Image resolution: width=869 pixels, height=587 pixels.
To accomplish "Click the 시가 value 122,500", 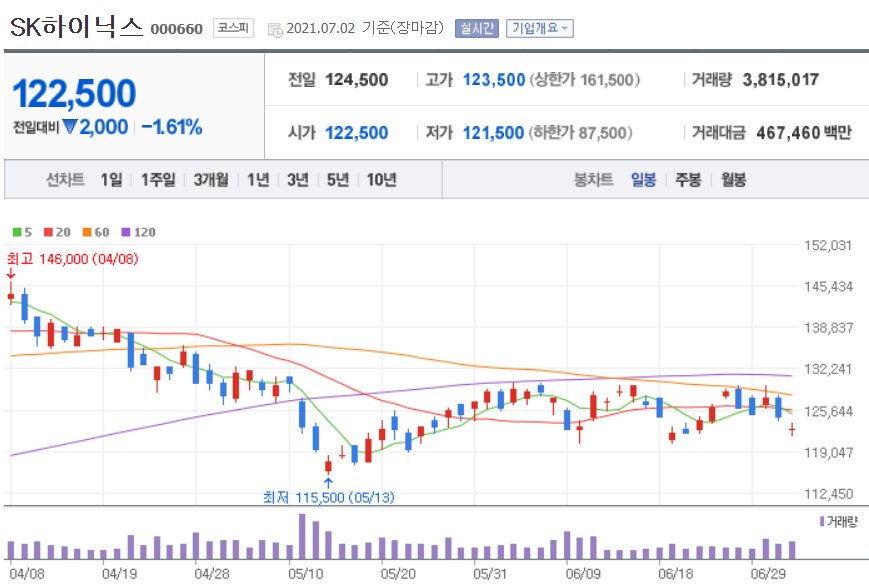I will click(x=356, y=133).
